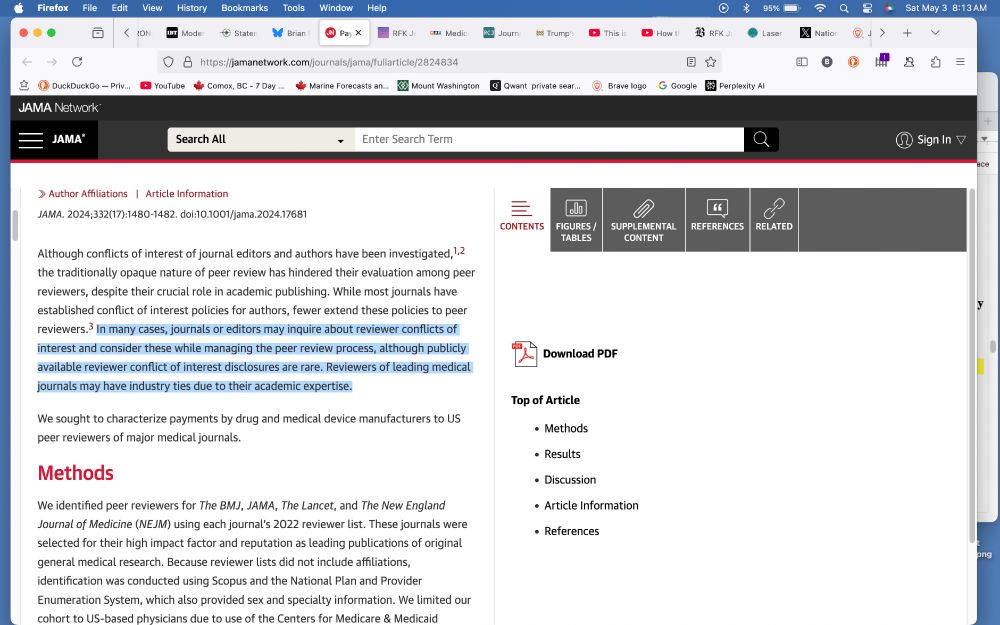This screenshot has height=625, width=1000.
Task: Click the search magnifier button
Action: [x=761, y=140]
